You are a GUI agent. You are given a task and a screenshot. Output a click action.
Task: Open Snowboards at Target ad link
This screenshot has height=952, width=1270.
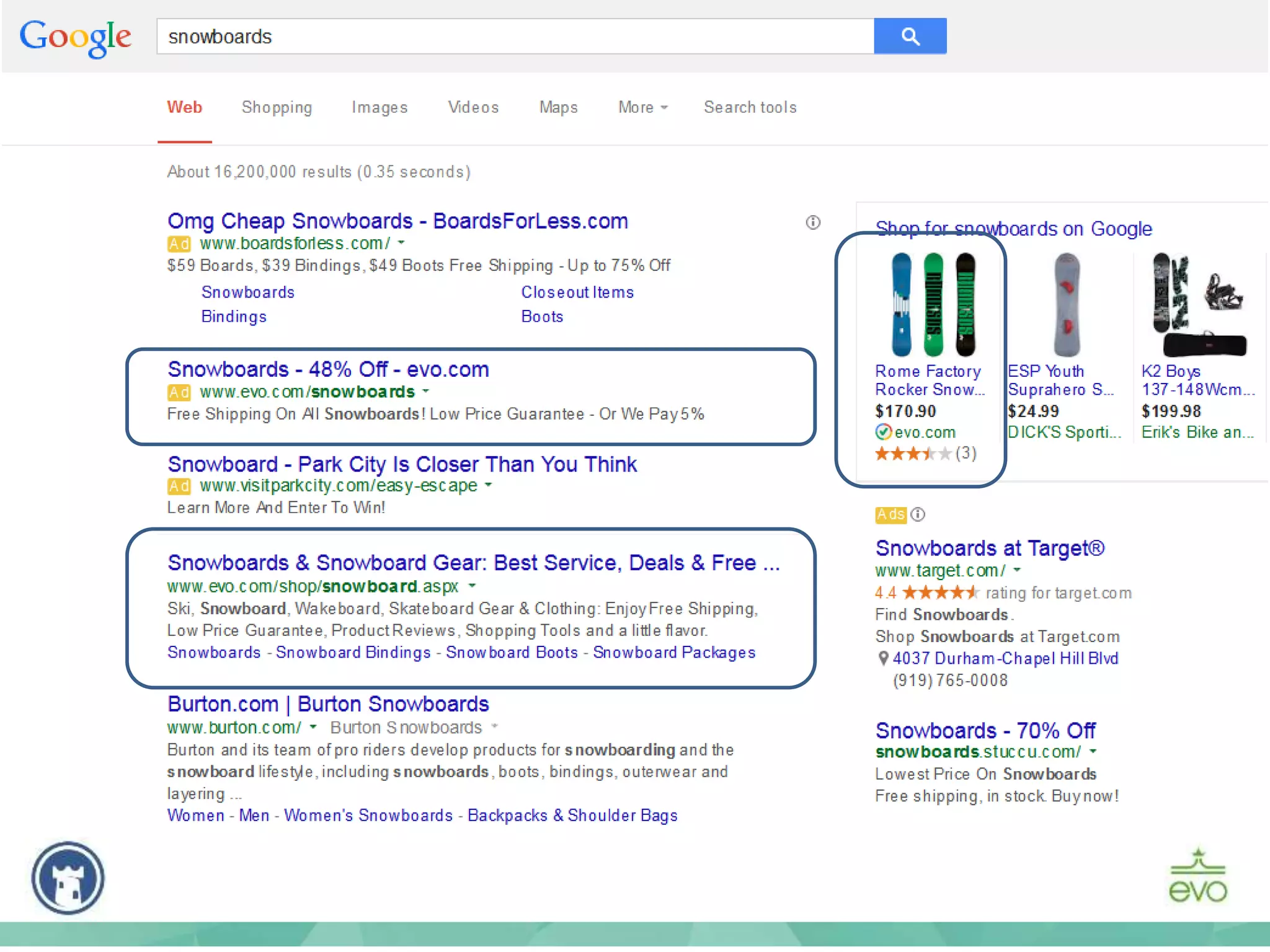[x=989, y=548]
